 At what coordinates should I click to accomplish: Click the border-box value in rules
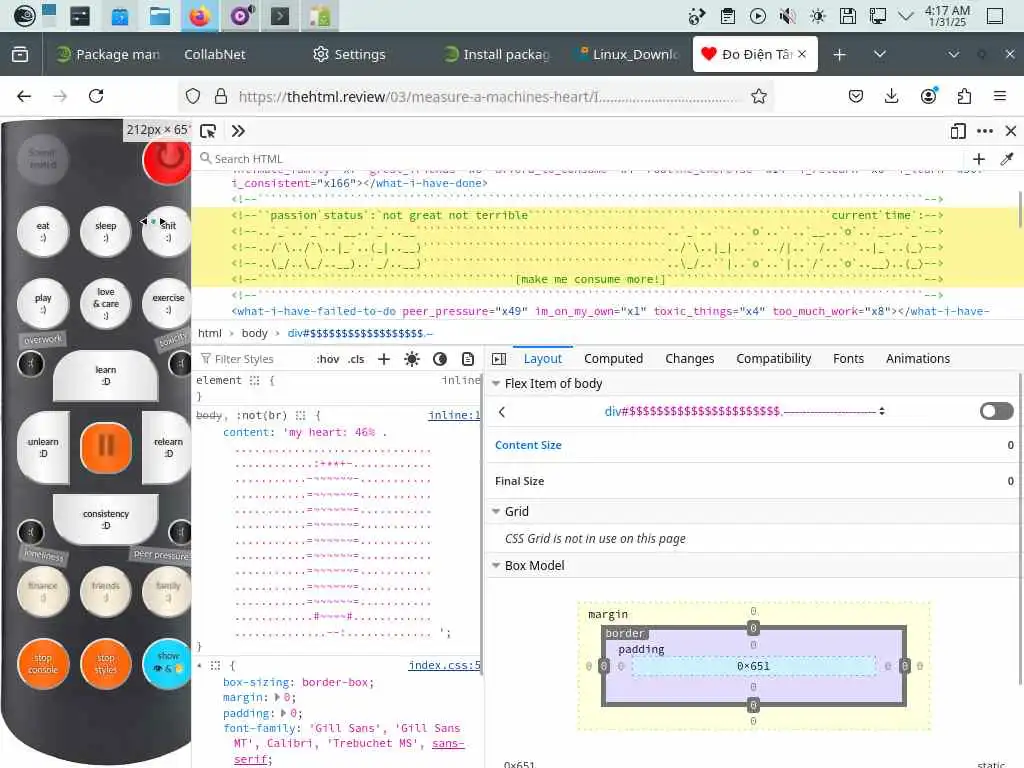coord(336,682)
